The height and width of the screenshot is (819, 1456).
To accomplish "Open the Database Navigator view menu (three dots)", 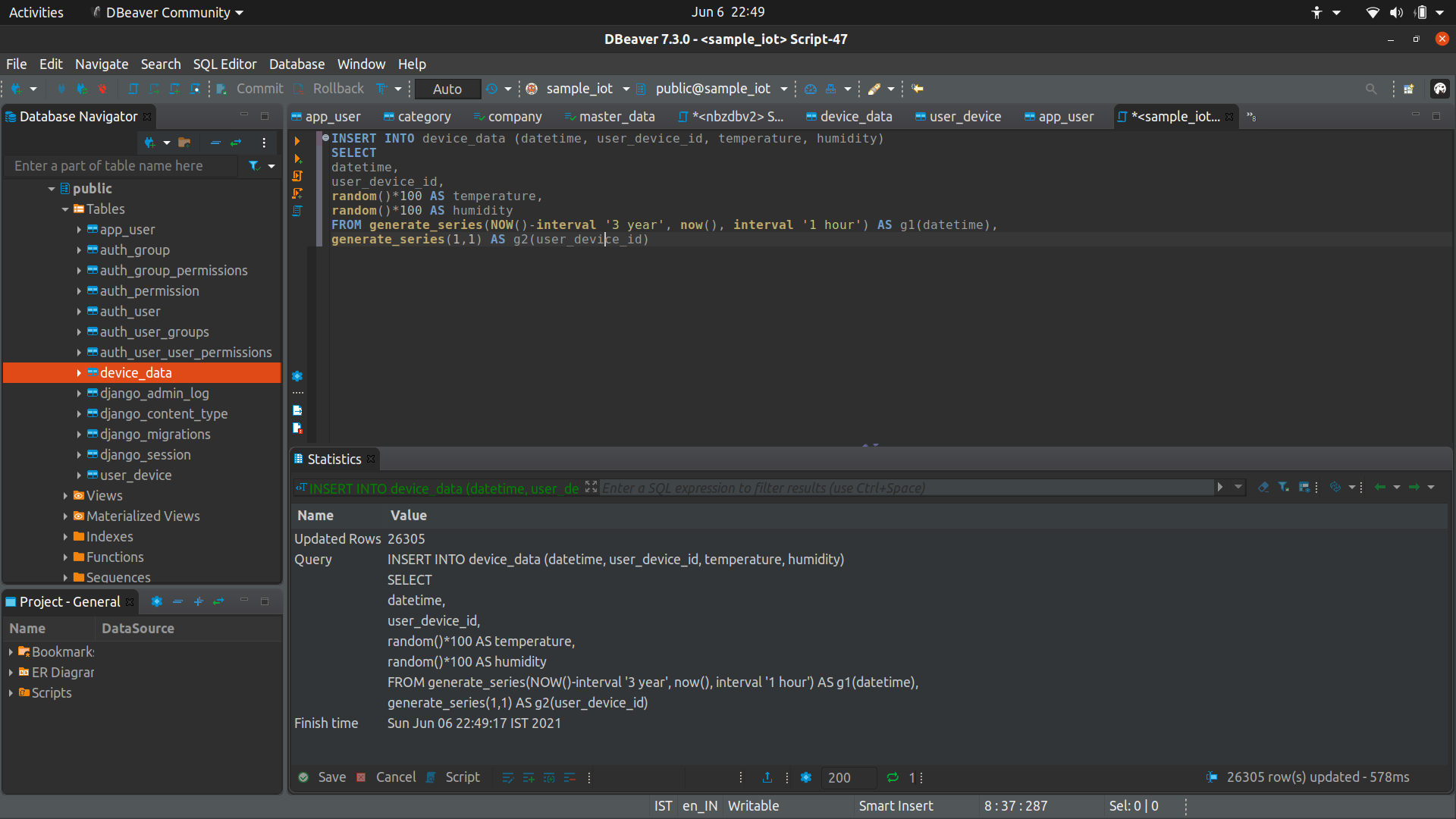I will (264, 143).
